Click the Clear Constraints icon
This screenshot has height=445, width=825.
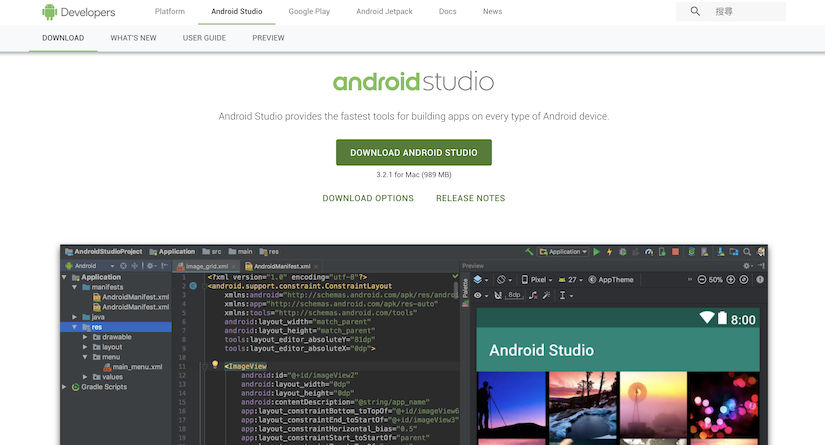[x=533, y=296]
